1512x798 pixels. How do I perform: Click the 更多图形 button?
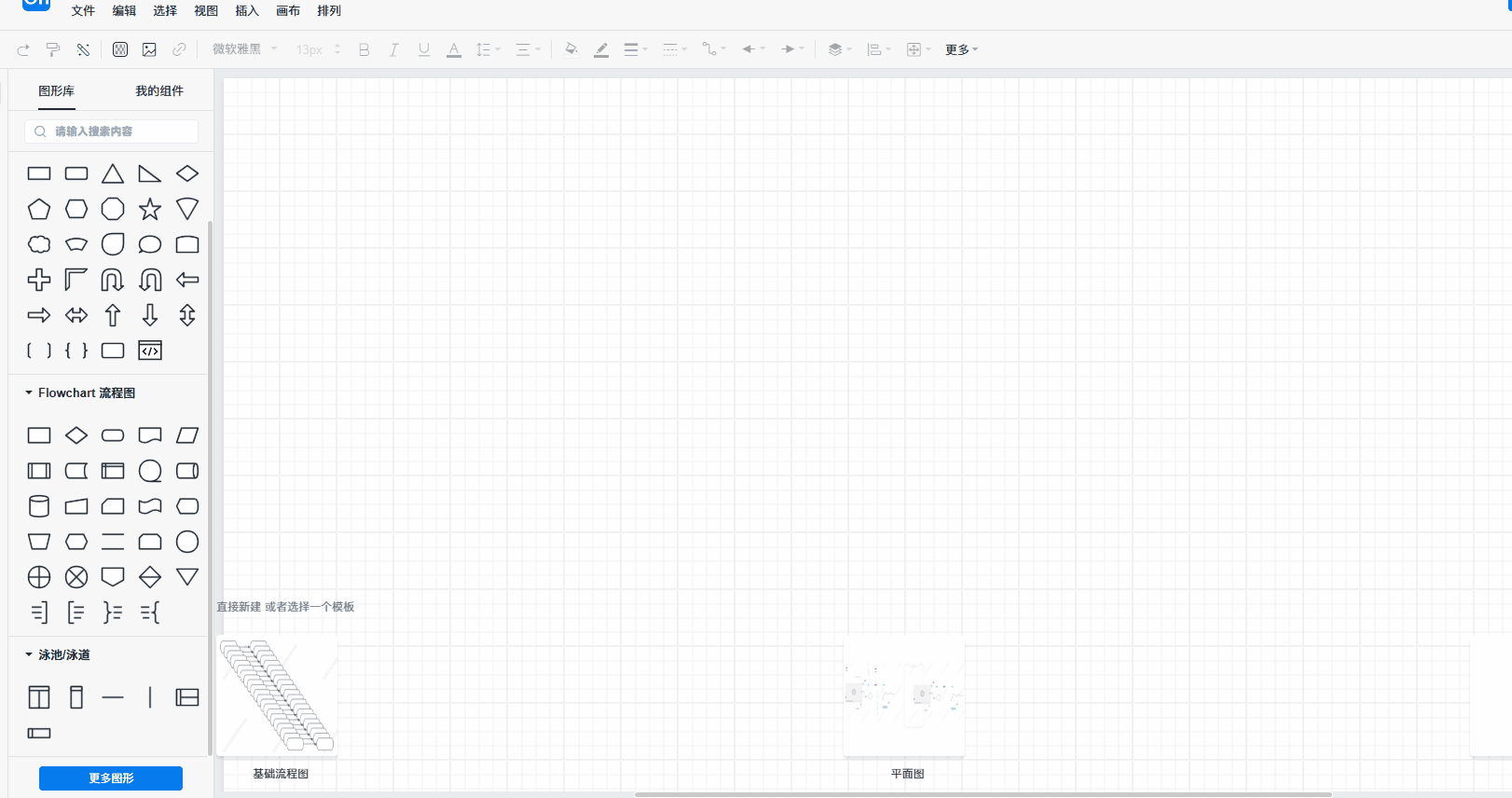(111, 778)
